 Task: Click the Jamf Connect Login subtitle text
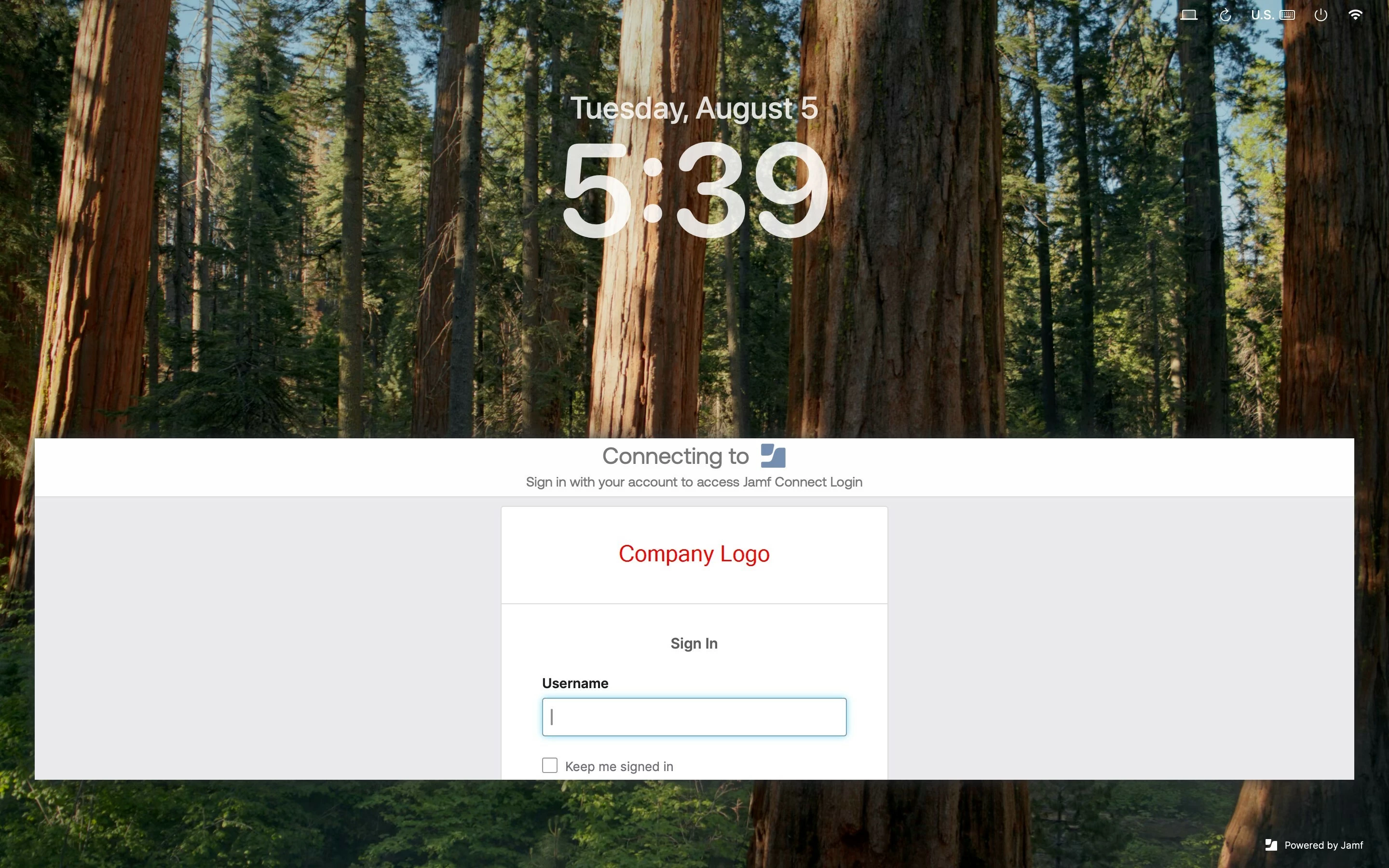tap(694, 482)
